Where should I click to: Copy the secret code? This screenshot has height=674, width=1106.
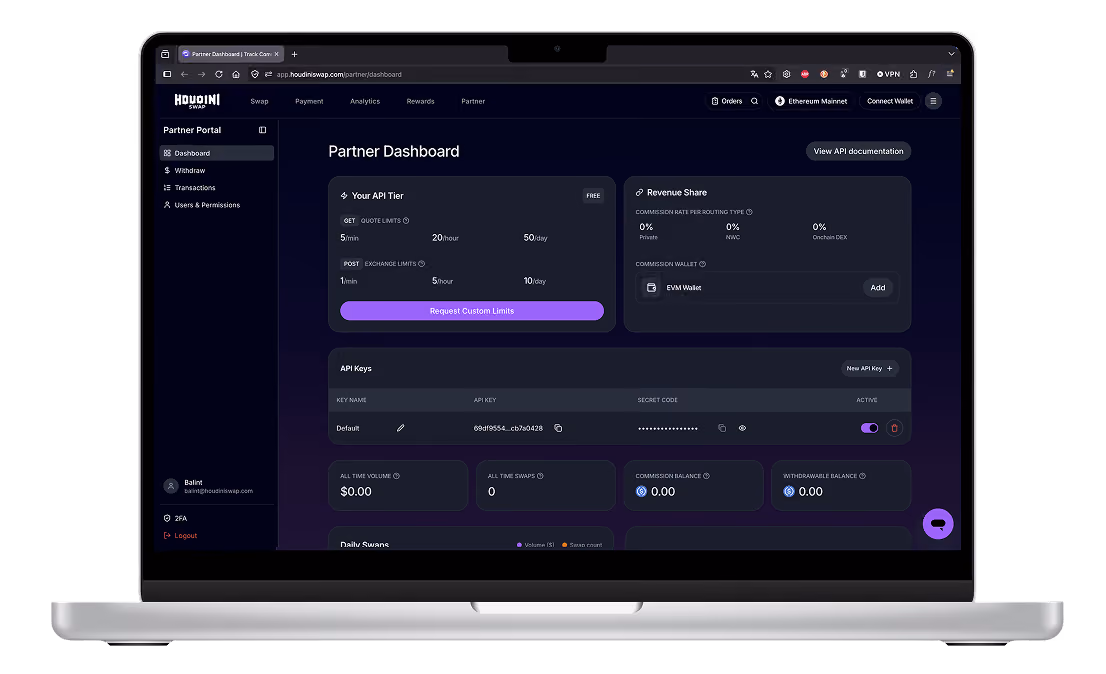point(722,428)
